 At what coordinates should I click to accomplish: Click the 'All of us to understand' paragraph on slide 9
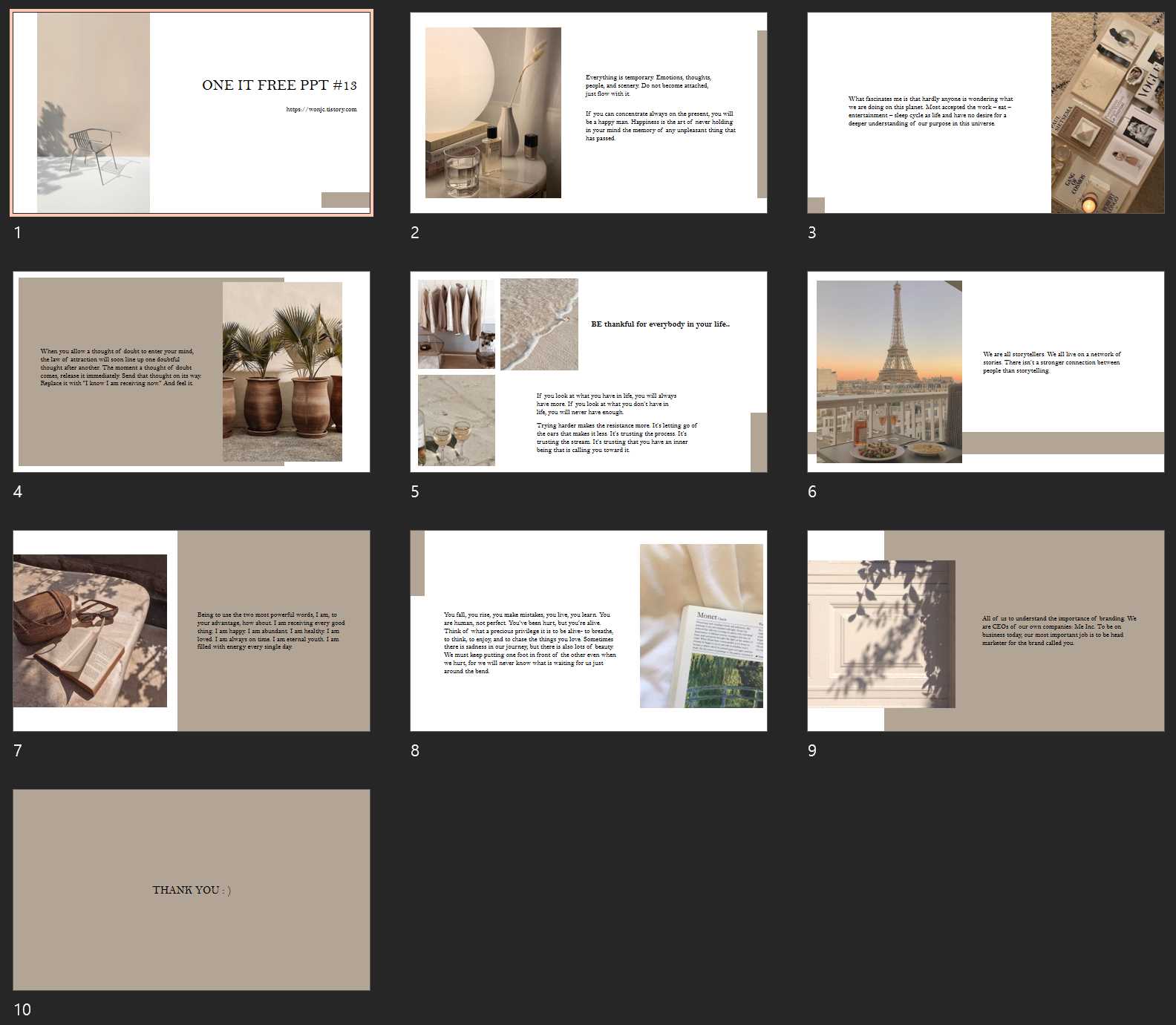[x=1059, y=631]
